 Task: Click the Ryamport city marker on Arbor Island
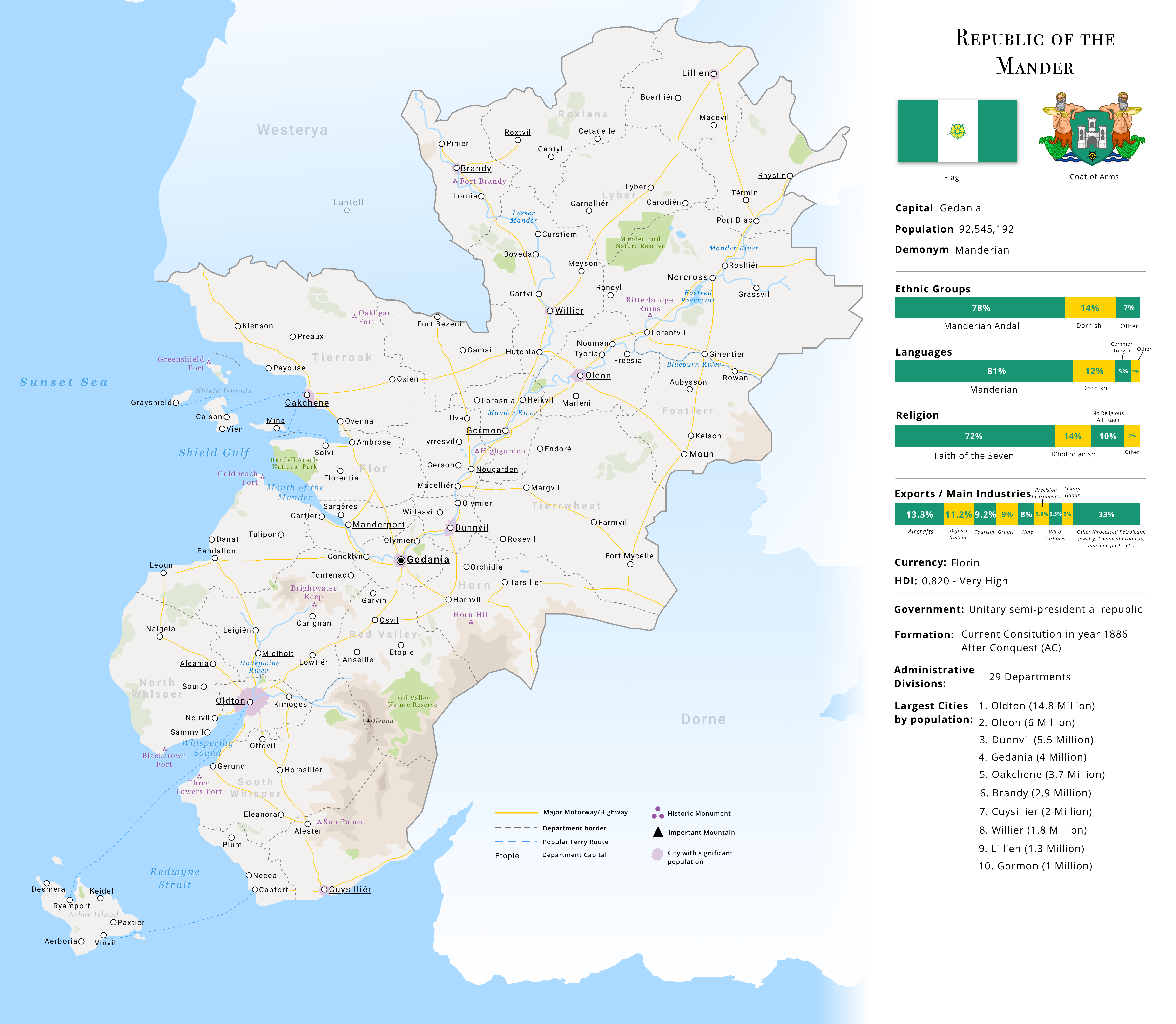[x=70, y=900]
